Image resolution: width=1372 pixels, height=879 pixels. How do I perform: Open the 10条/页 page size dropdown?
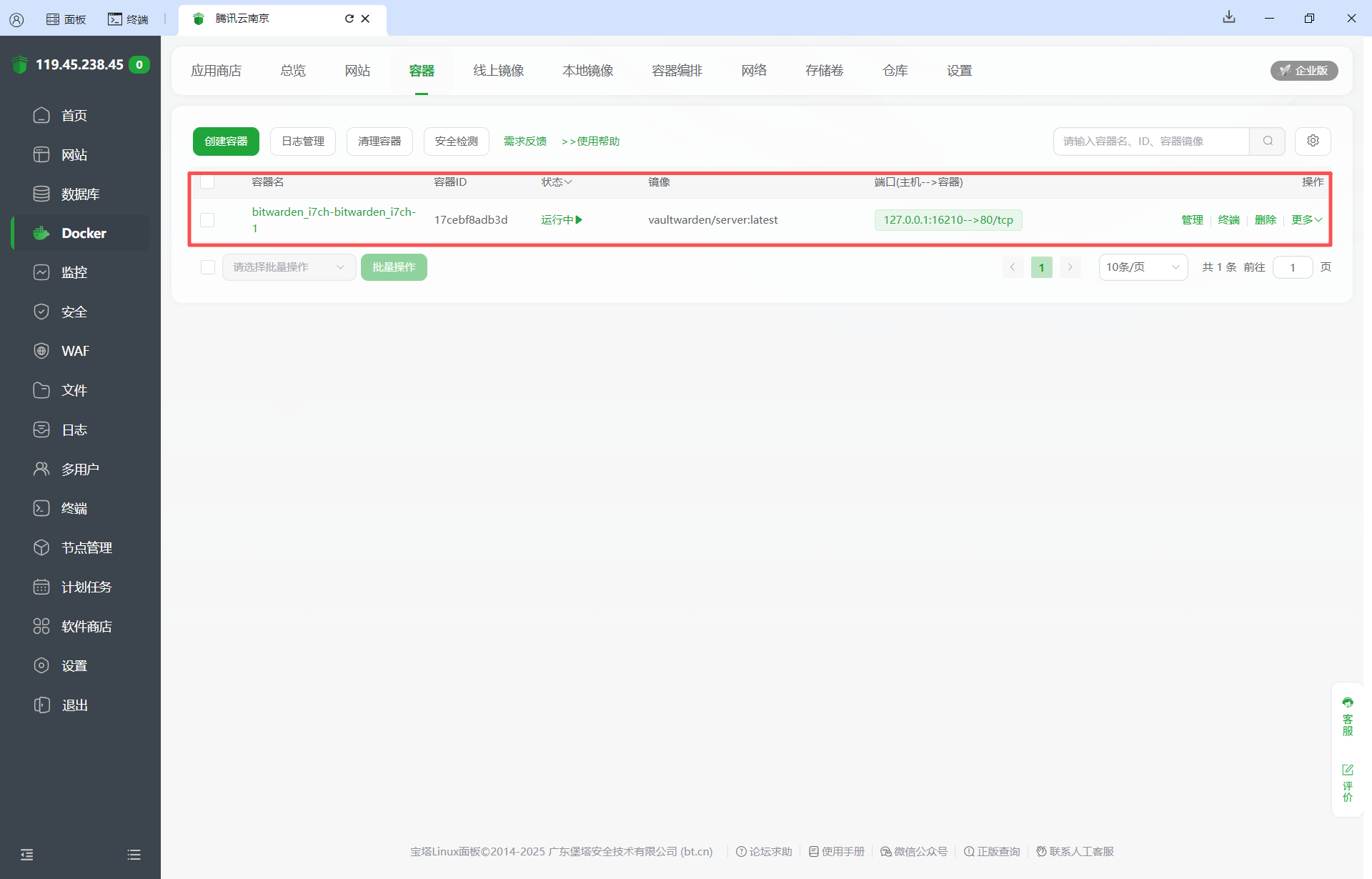[1142, 267]
